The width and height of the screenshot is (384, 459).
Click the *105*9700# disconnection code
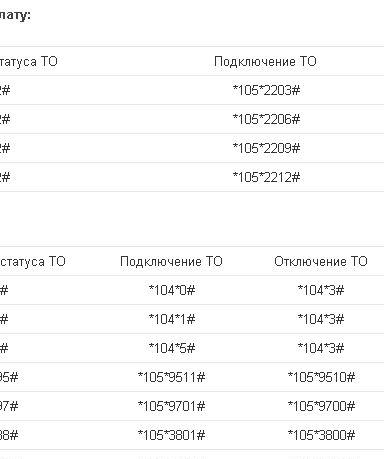[321, 406]
